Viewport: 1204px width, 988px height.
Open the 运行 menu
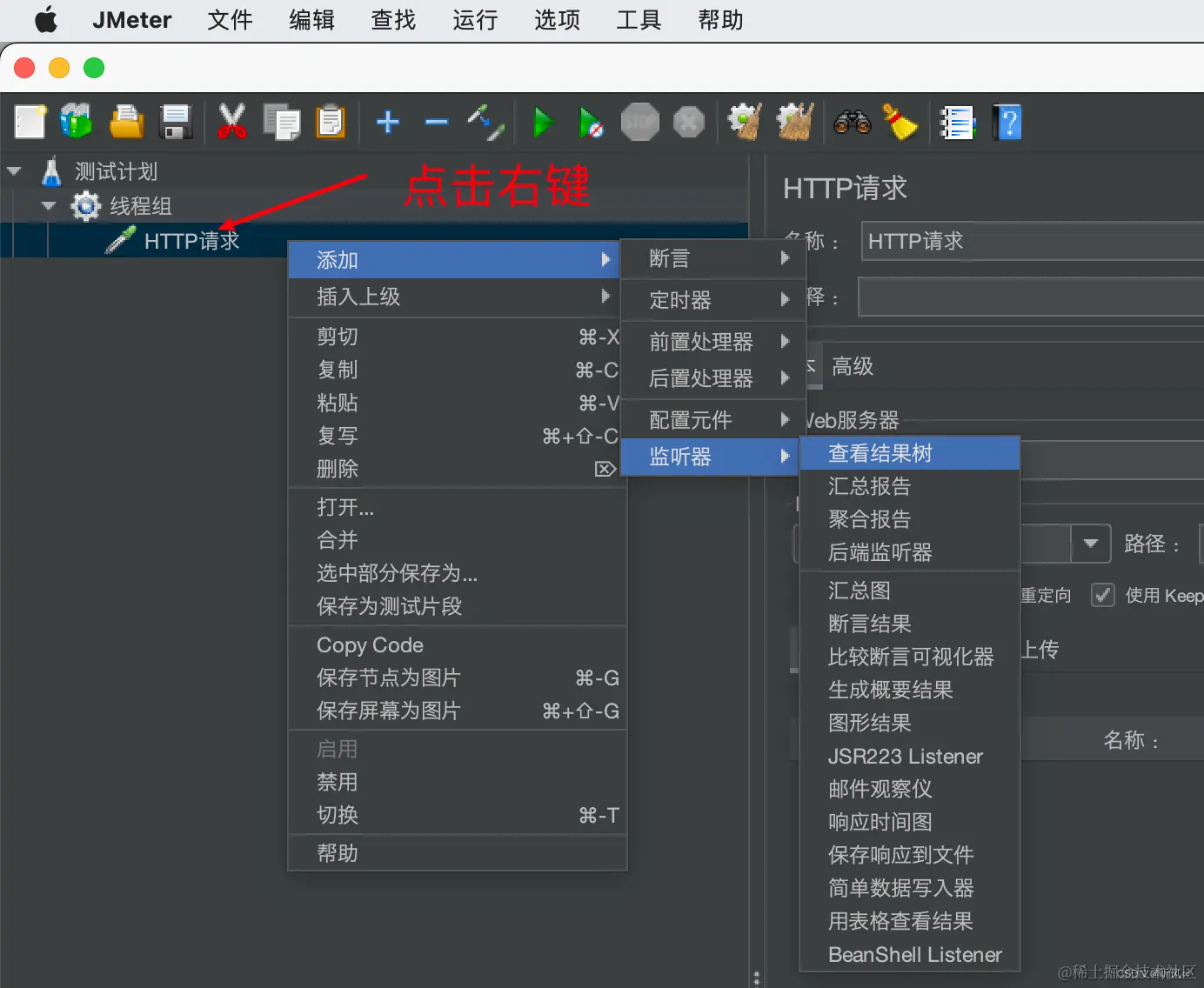click(x=475, y=20)
